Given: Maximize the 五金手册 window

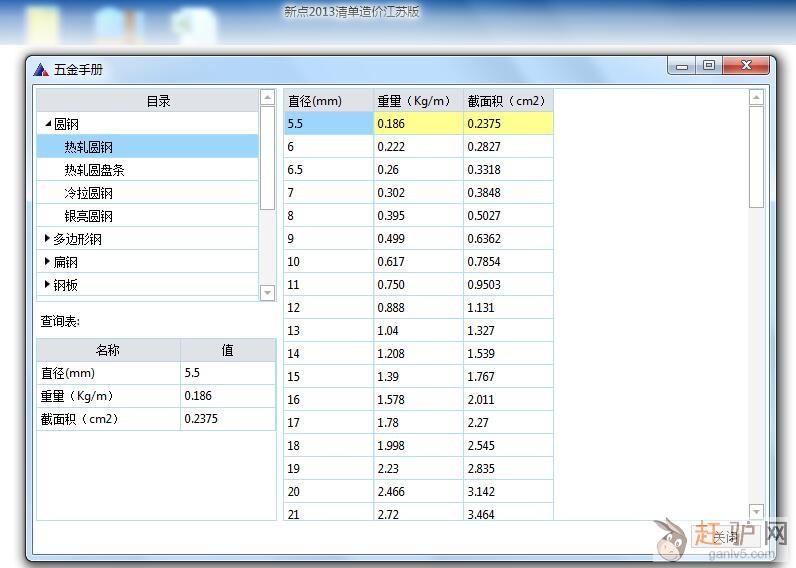Looking at the screenshot, I should coord(709,66).
